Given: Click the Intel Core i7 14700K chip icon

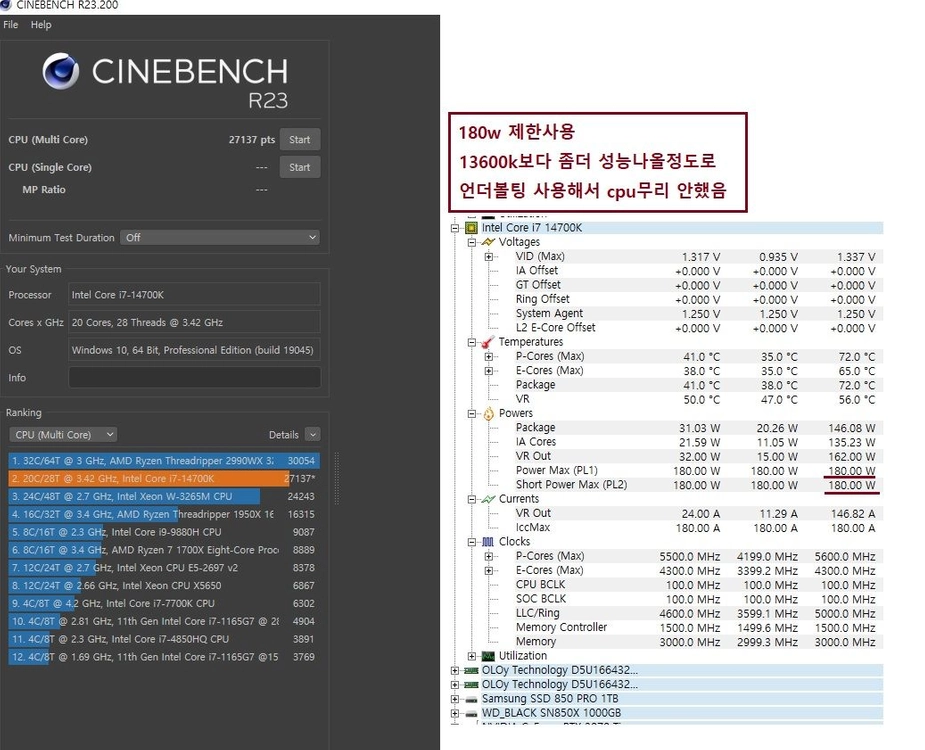Looking at the screenshot, I should 471,228.
